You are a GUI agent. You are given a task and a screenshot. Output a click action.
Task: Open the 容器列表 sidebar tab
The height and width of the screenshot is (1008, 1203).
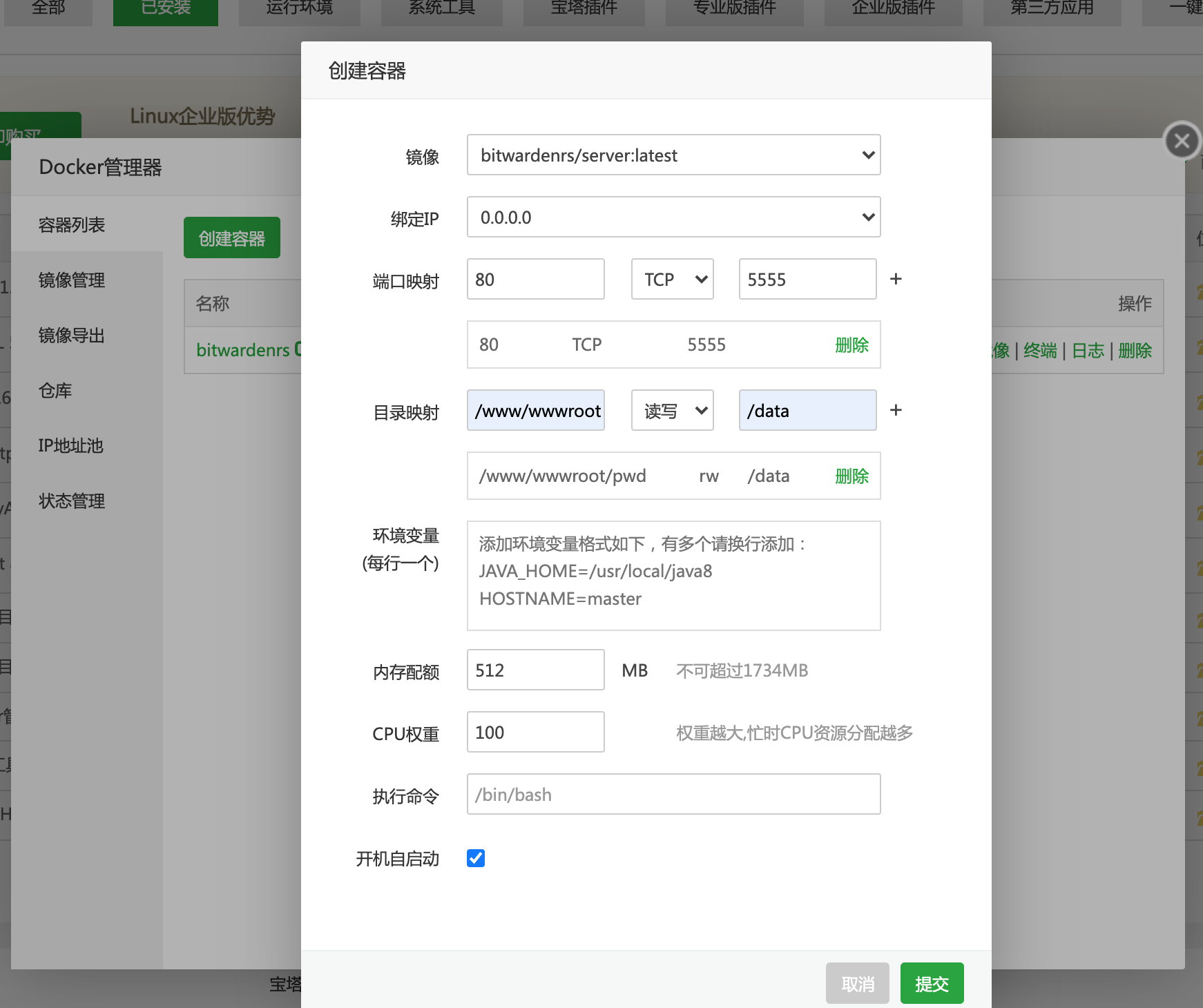(87, 224)
